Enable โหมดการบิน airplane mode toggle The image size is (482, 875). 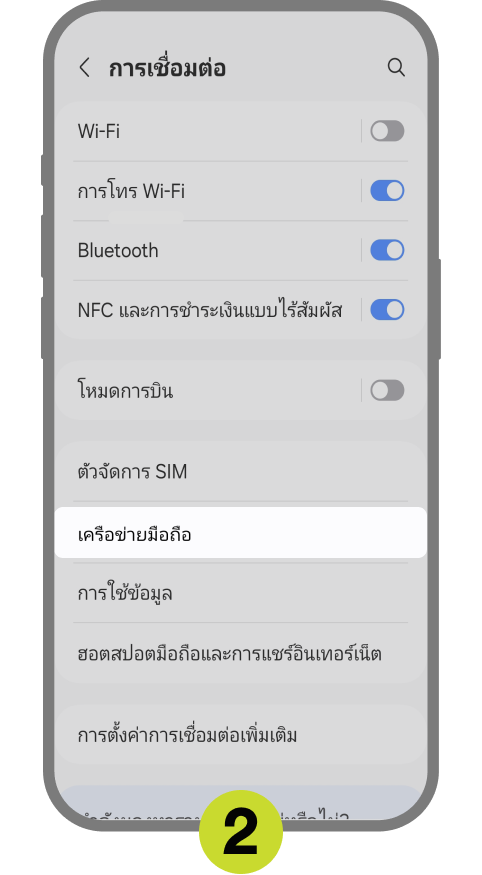click(387, 390)
